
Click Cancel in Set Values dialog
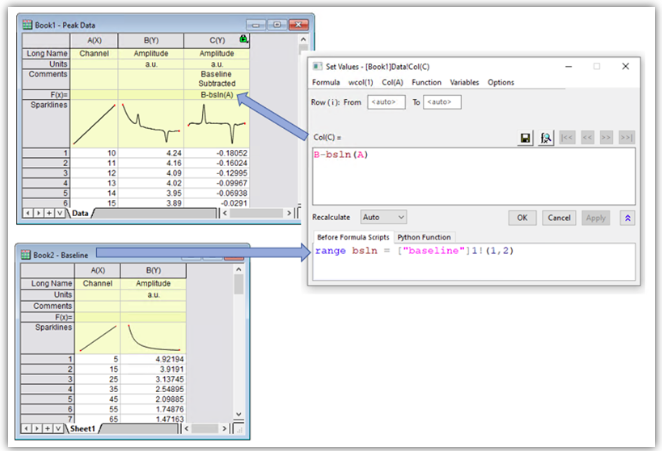tap(559, 218)
